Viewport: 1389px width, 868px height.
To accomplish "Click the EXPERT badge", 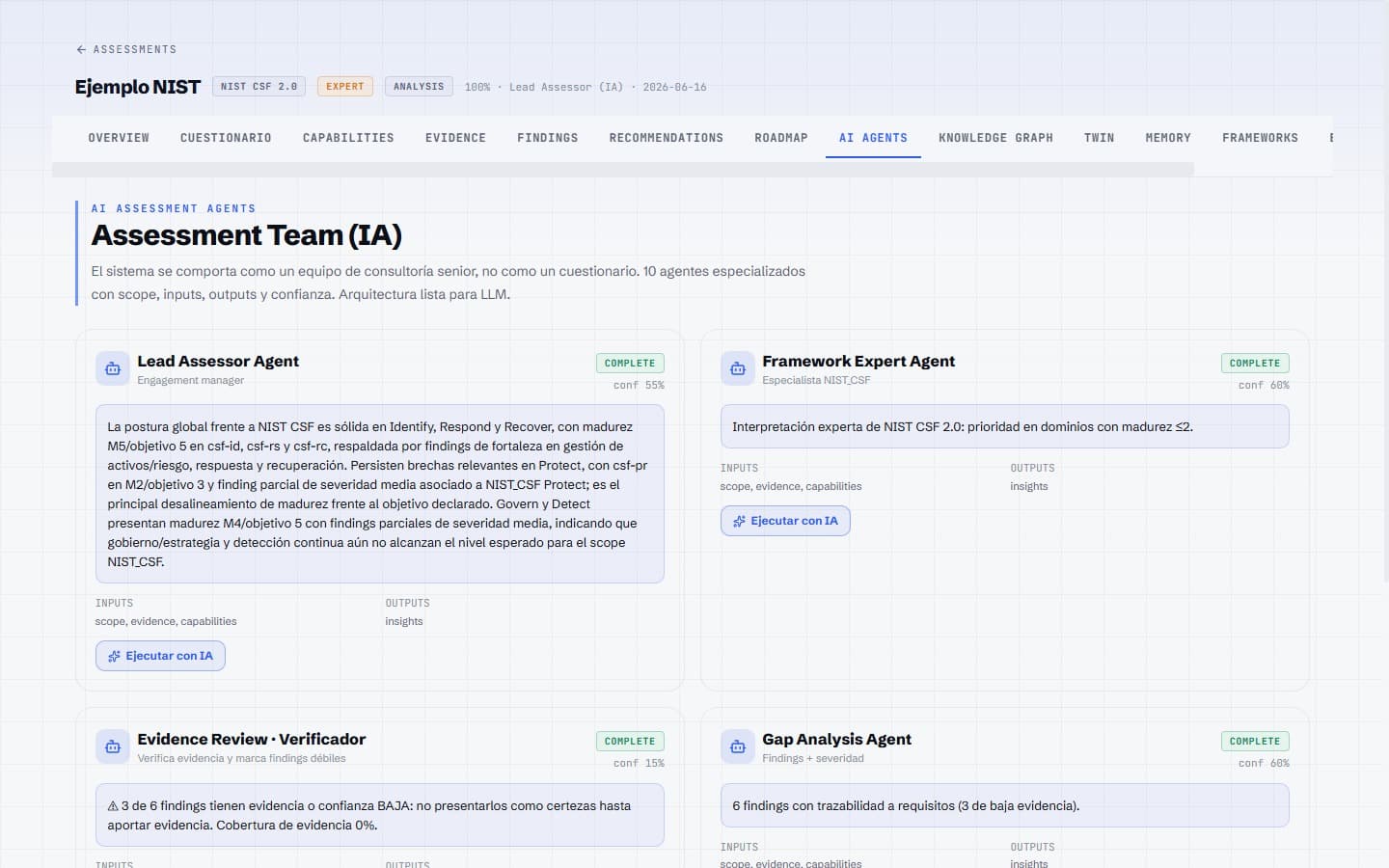I will click(x=345, y=87).
